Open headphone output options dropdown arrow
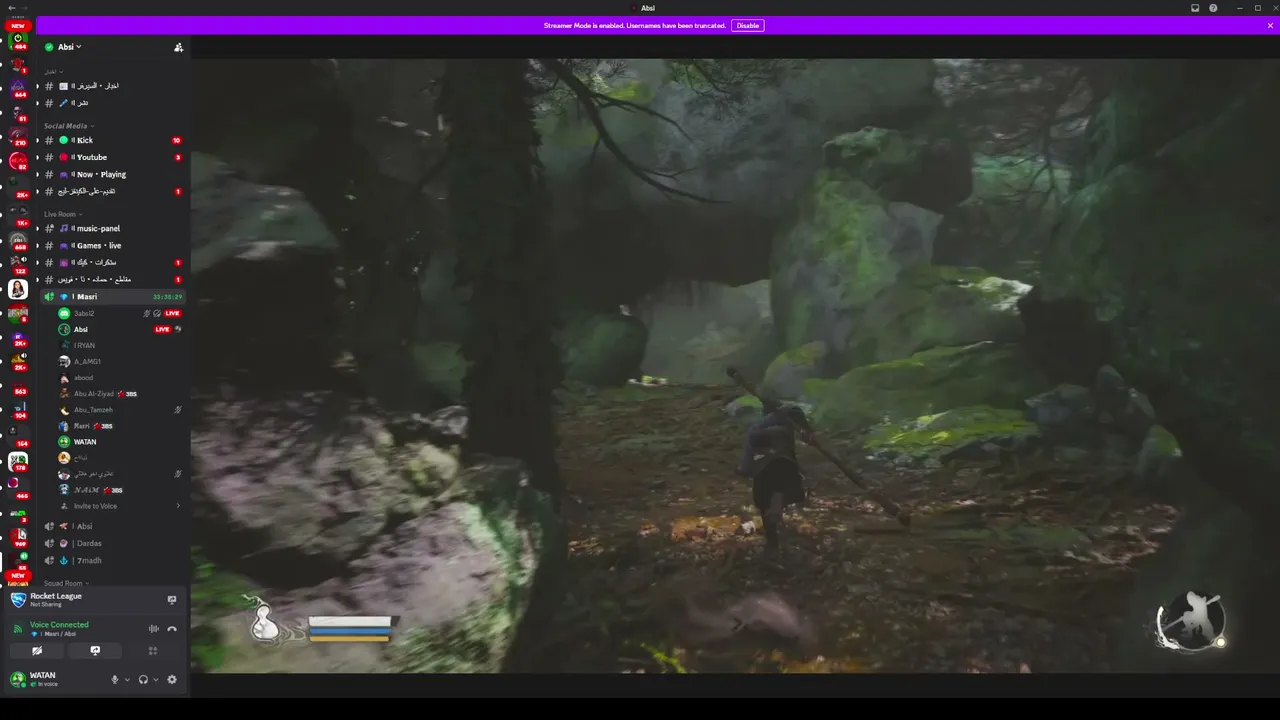This screenshot has height=720, width=1280. (x=156, y=680)
